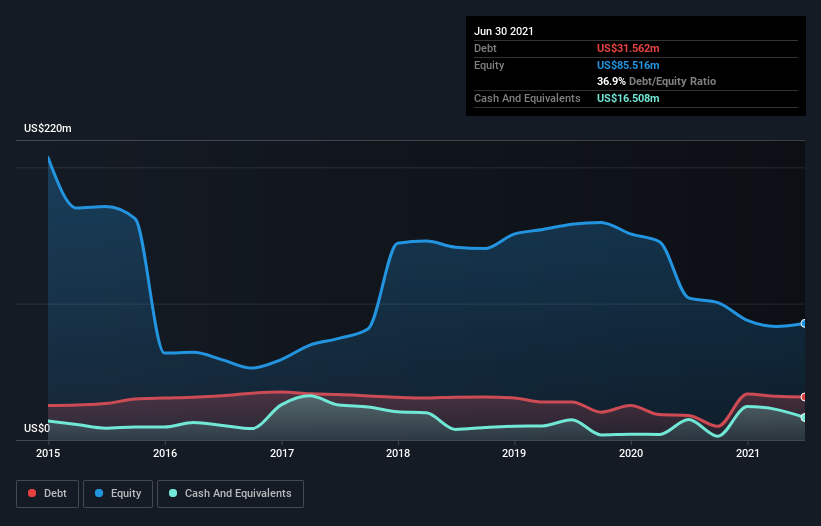Click the Debt row label in tooltip

[485, 48]
